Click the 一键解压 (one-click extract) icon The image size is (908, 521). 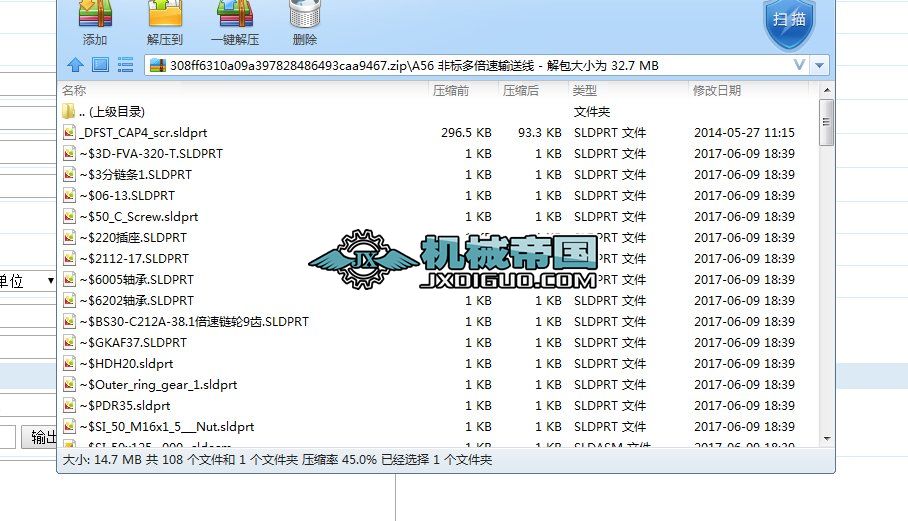235,15
